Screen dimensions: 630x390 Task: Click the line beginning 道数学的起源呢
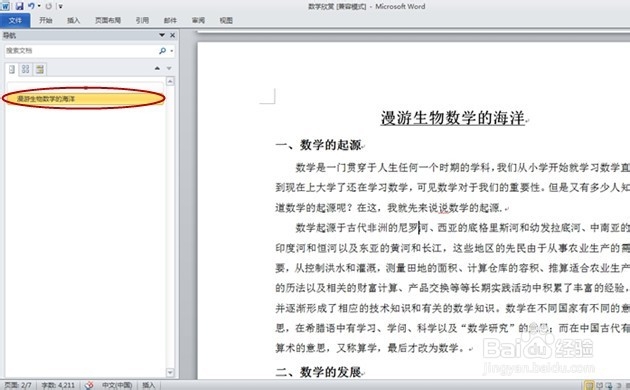(389, 208)
